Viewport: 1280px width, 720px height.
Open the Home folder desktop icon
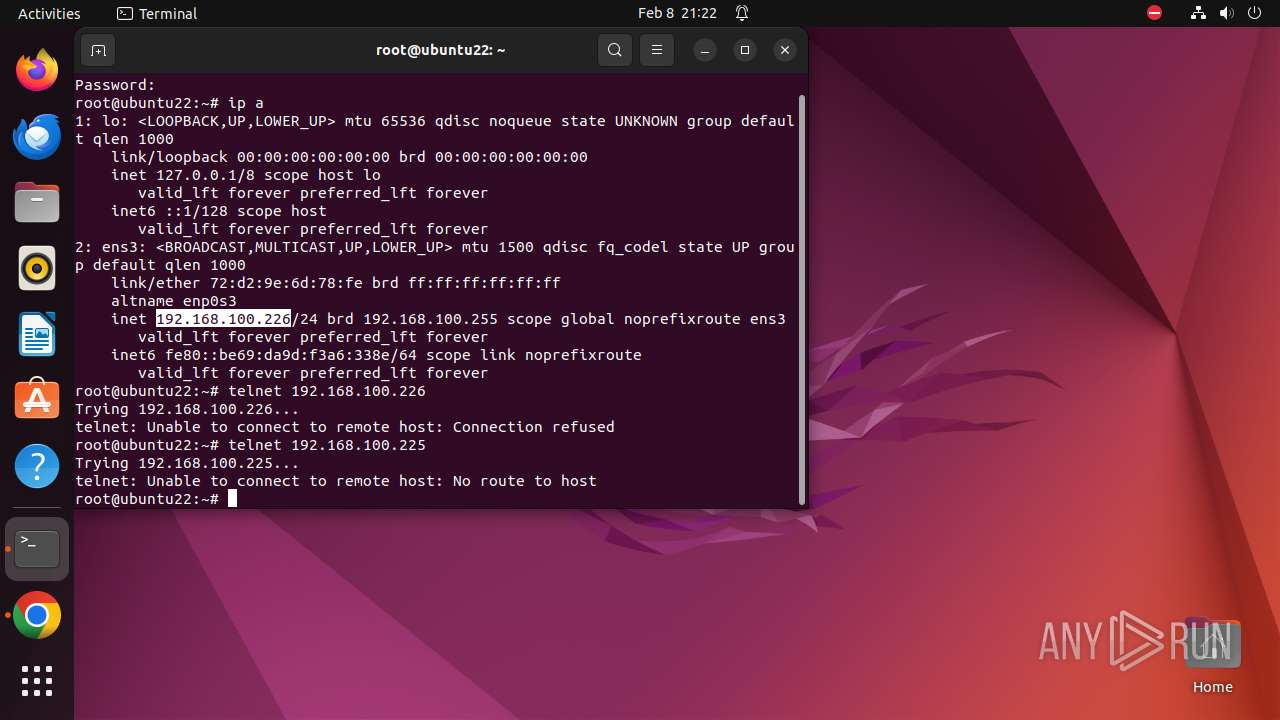coord(1213,656)
